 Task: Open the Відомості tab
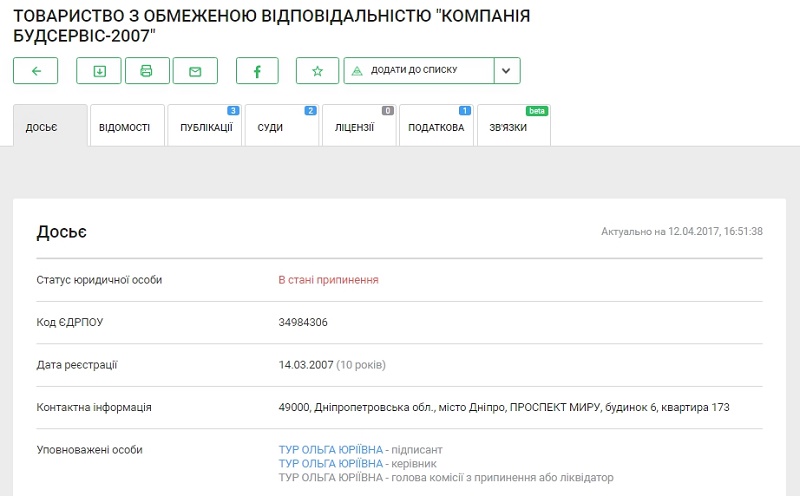[125, 127]
